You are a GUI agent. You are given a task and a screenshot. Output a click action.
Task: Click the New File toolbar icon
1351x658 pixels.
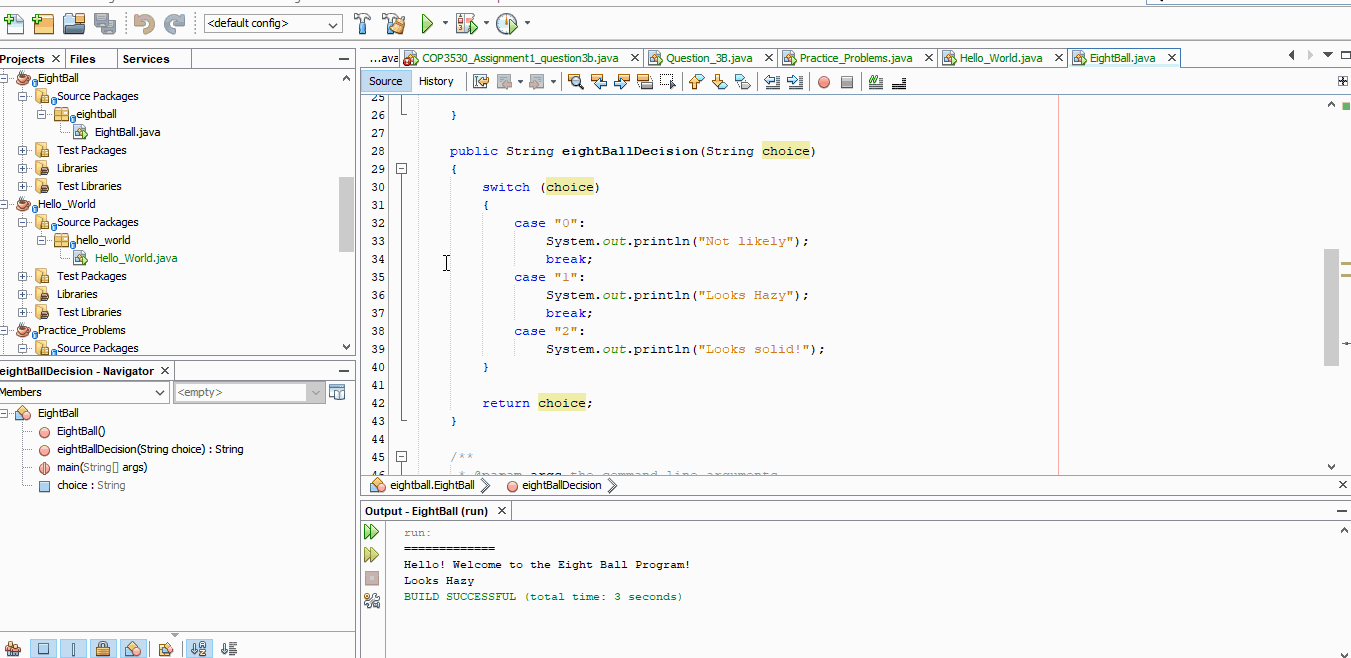[x=13, y=23]
